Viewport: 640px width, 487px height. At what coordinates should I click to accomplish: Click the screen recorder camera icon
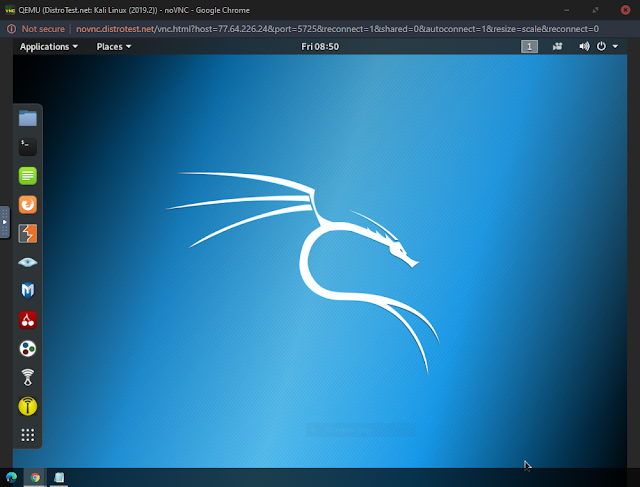[558, 47]
